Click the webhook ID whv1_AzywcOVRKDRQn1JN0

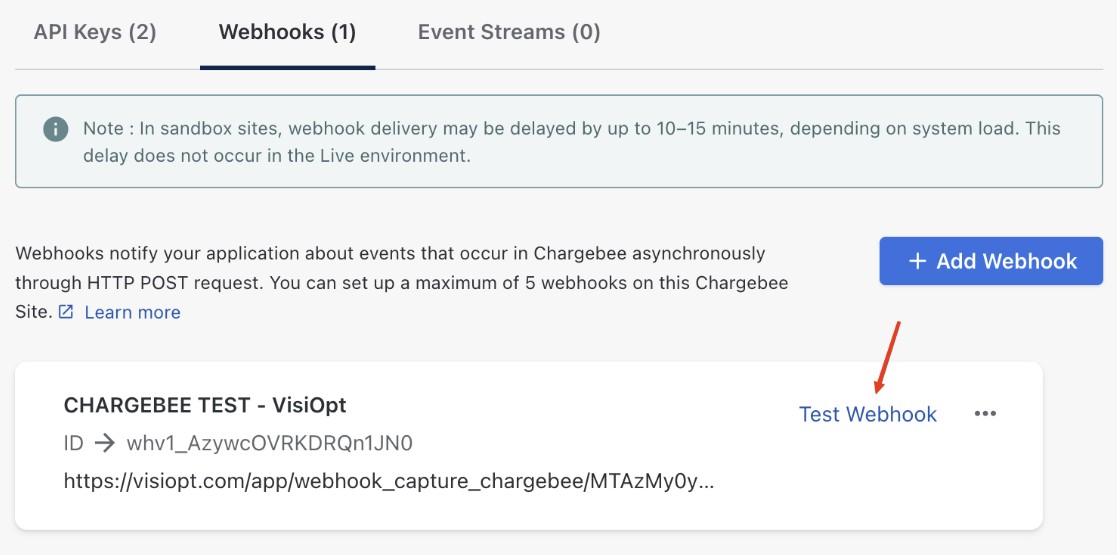(269, 444)
